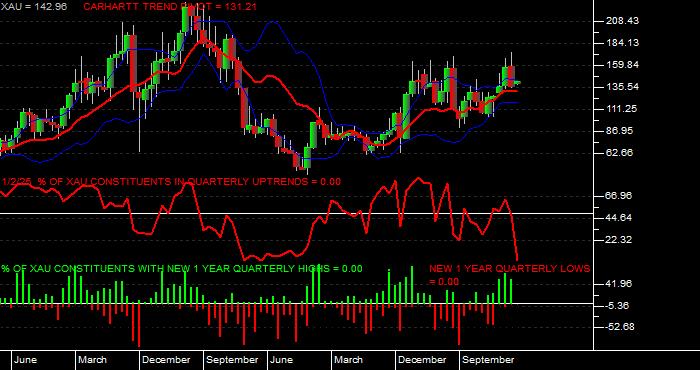Click the second March date marker
Viewport: 700px width, 370px height.
click(x=349, y=360)
